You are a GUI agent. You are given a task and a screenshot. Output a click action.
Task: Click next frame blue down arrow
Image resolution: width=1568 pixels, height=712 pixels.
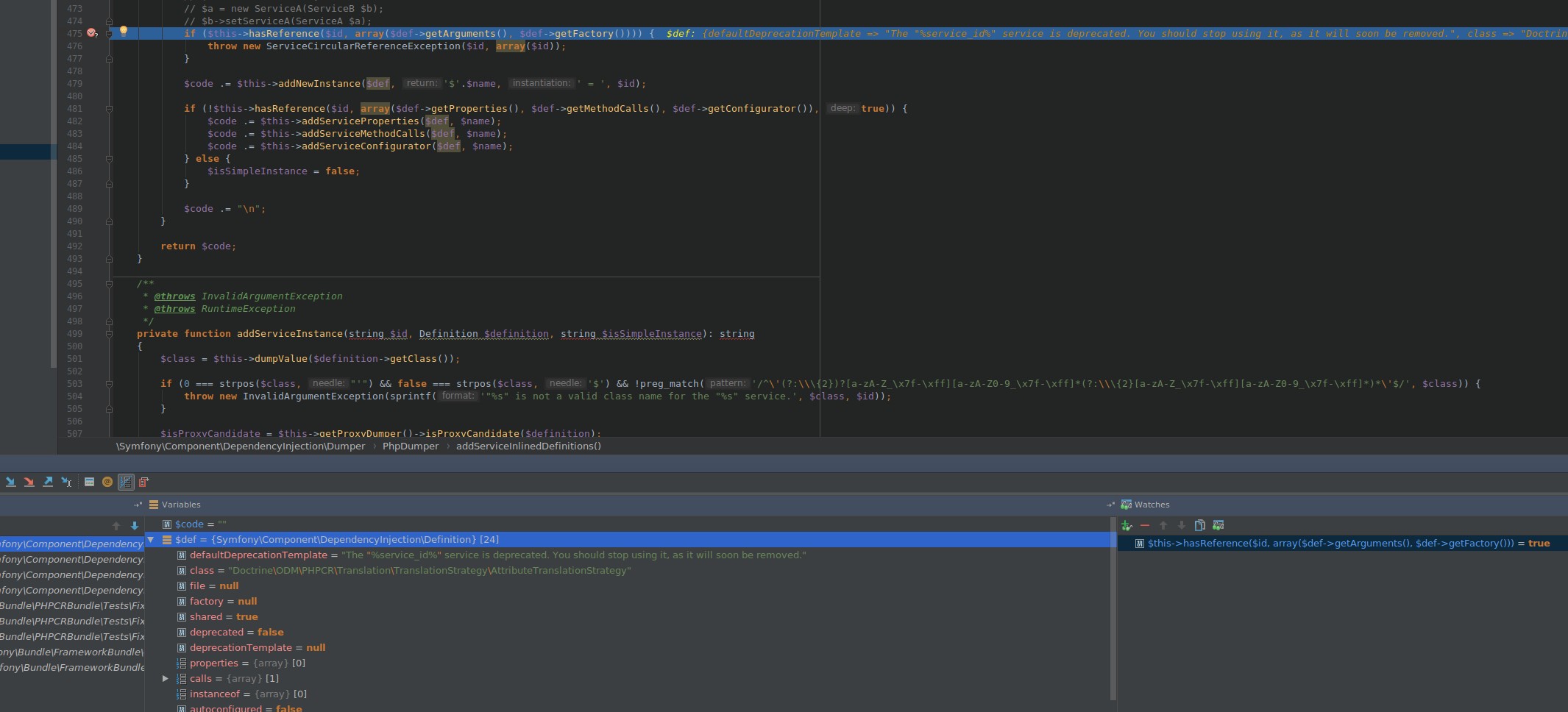(x=135, y=526)
